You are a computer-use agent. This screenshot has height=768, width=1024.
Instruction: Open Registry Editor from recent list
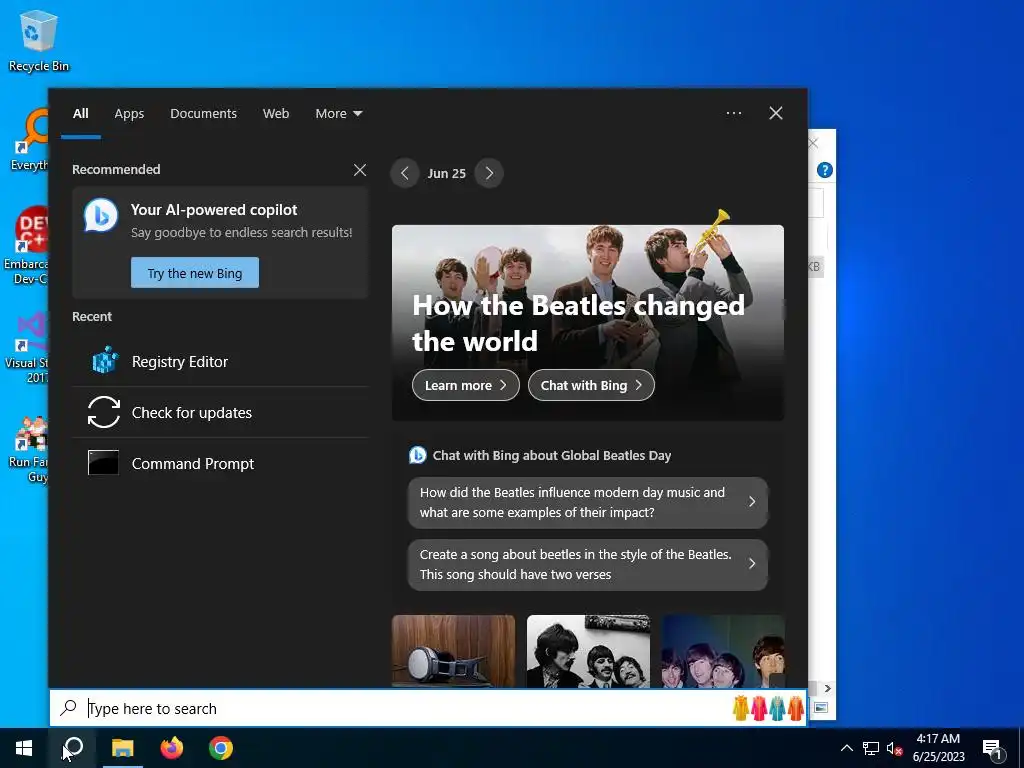(x=220, y=361)
